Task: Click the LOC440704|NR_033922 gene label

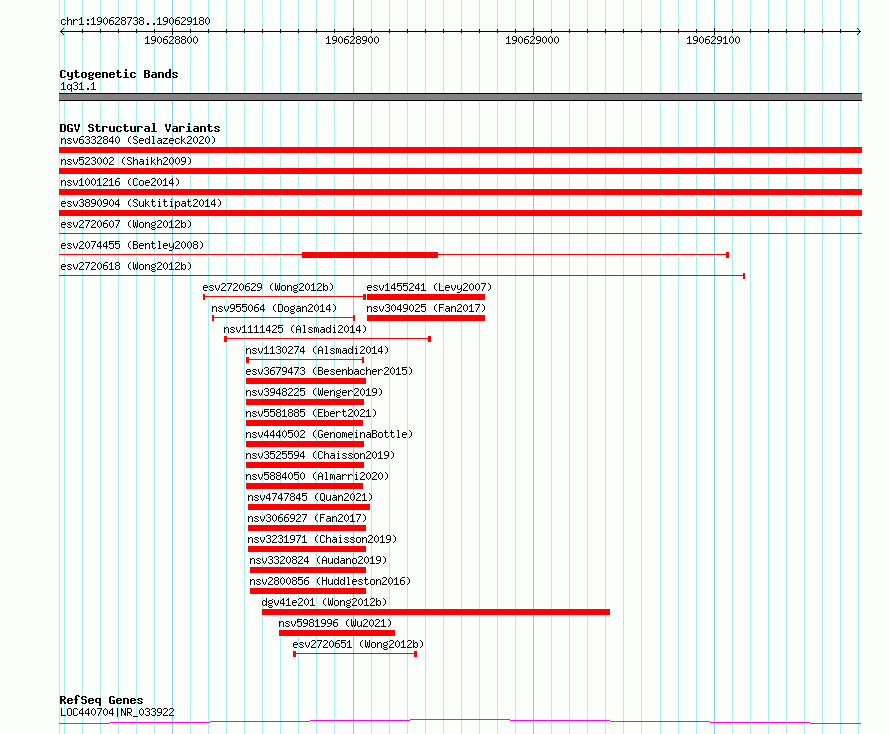Action: point(117,712)
